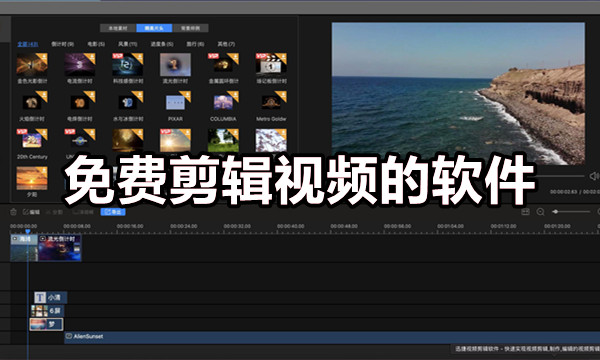The width and height of the screenshot is (600, 360).
Task: Click the fit-timeline icon left of the magnifier
Action: point(525,212)
